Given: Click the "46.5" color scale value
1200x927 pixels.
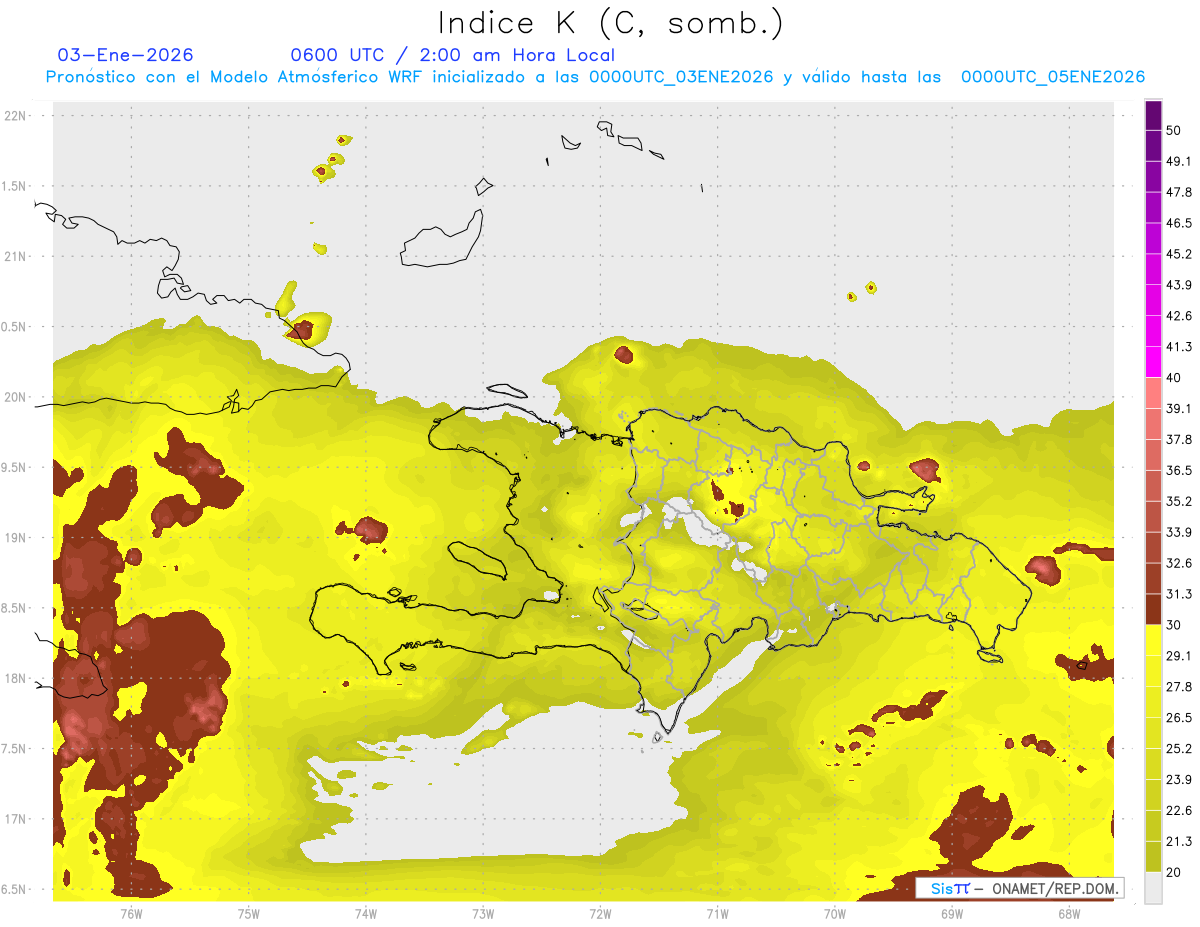Looking at the screenshot, I should pyautogui.click(x=1180, y=223).
